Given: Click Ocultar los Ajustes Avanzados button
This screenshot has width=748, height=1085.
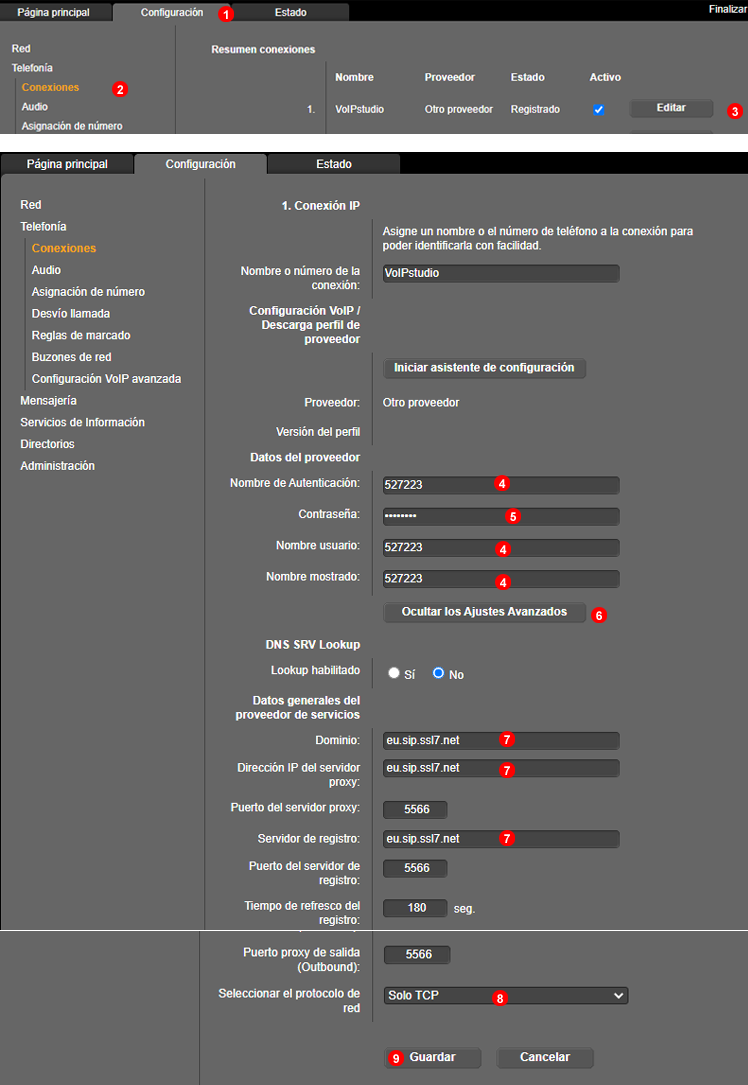Looking at the screenshot, I should click(484, 612).
